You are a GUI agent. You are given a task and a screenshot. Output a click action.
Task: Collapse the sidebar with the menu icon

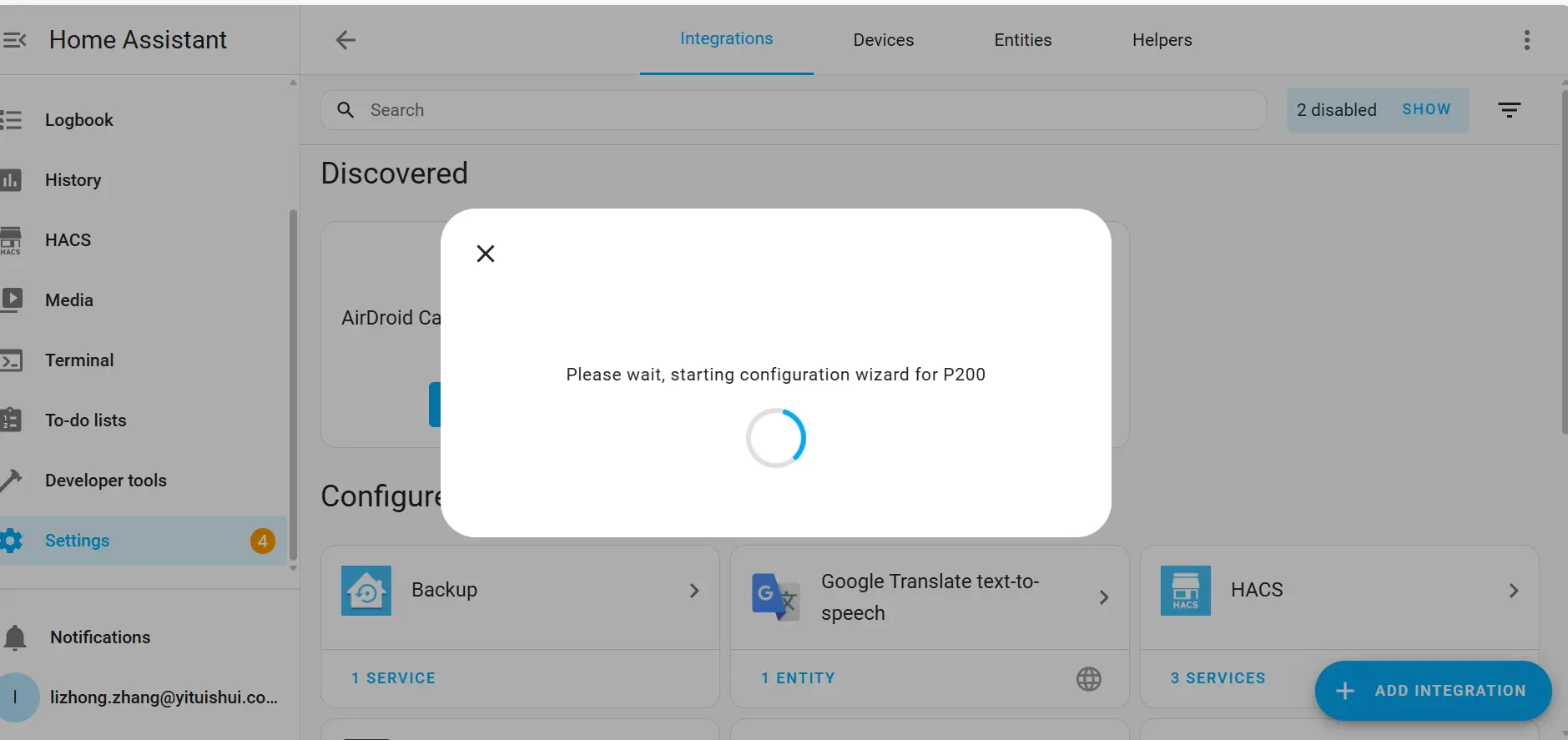click(x=14, y=40)
